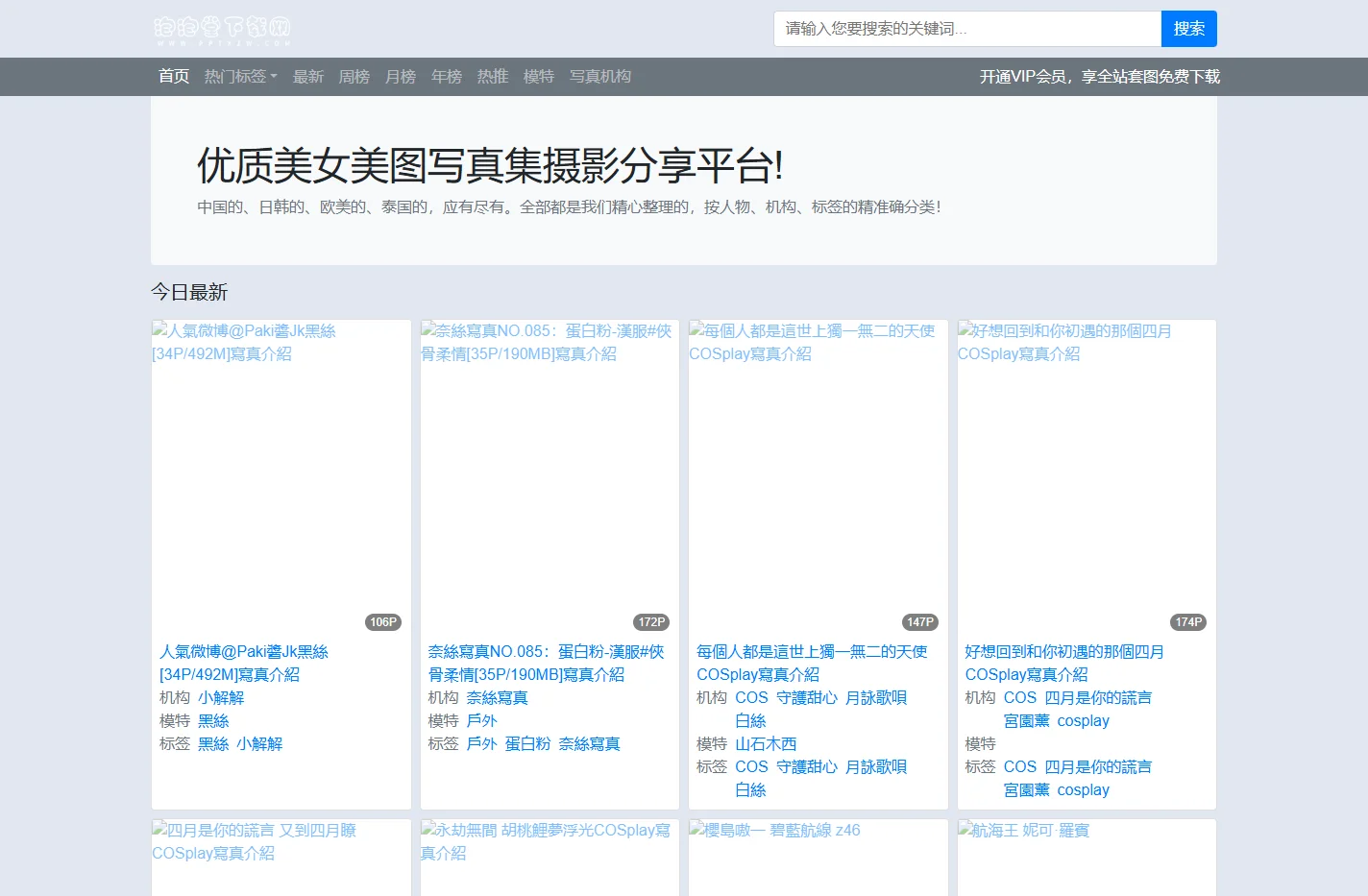
Task: Click 黑絲 tag in first card's 标签 row
Action: pyautogui.click(x=213, y=744)
